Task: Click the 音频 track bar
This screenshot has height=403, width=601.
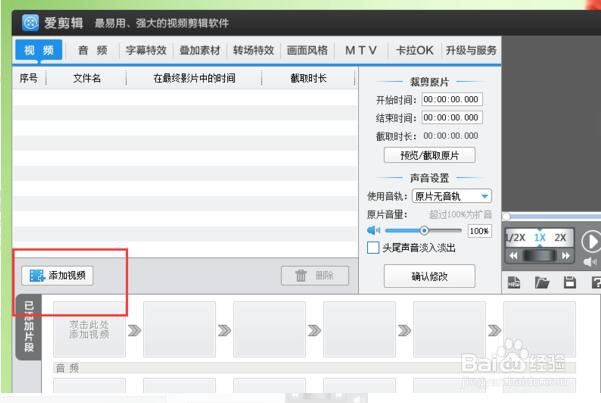Action: point(314,368)
